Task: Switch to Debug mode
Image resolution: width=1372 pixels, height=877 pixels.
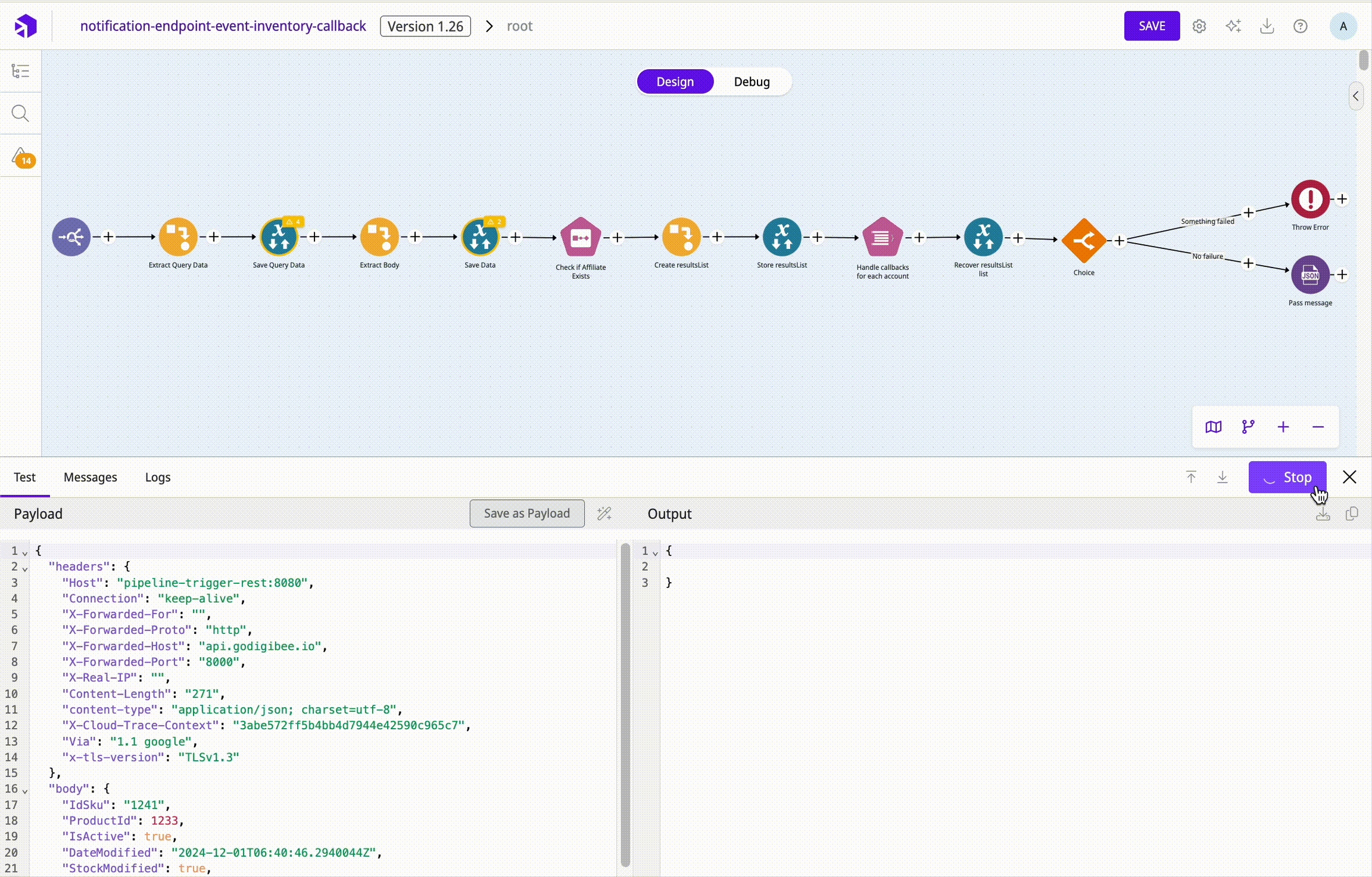Action: (752, 82)
